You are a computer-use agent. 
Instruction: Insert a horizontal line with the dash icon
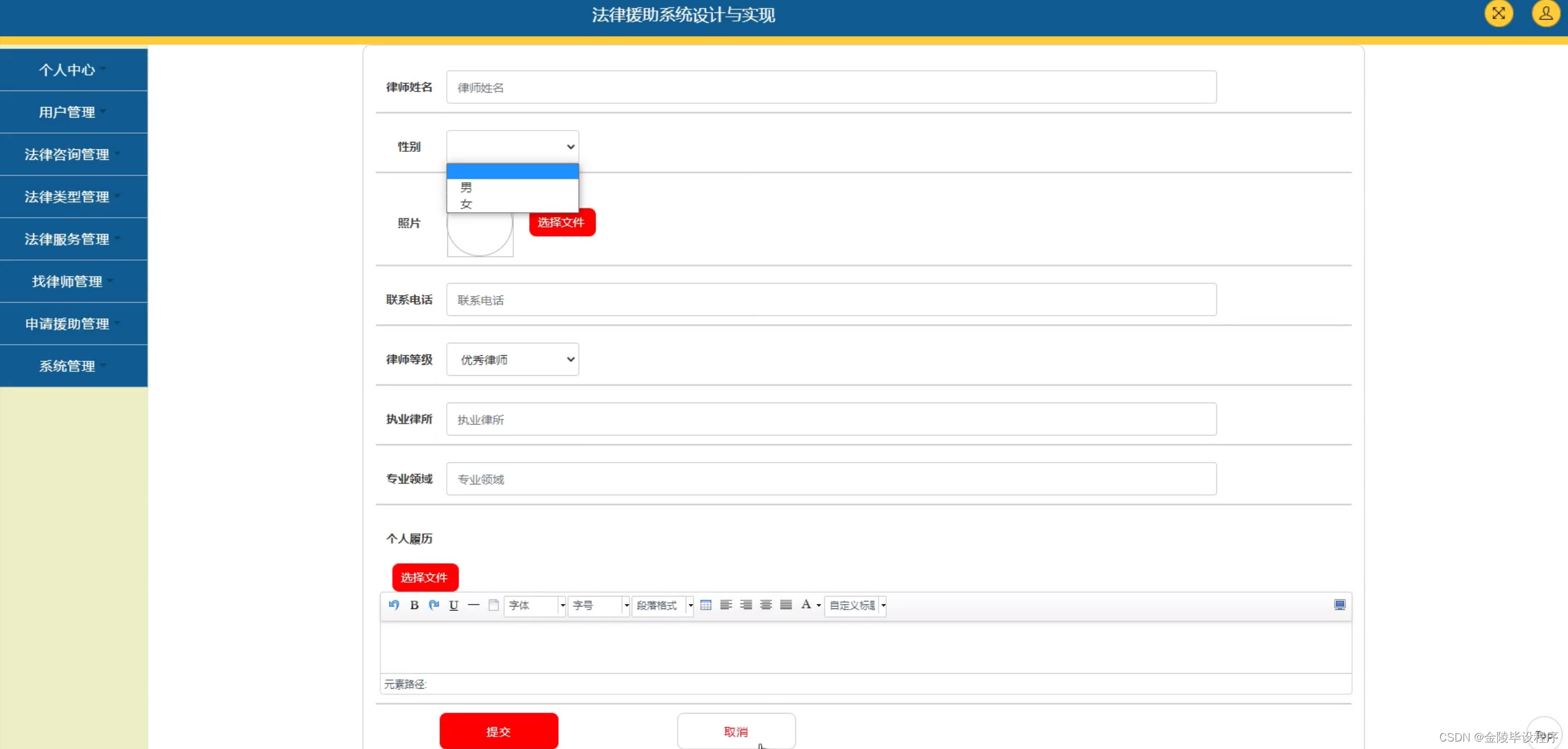(474, 605)
